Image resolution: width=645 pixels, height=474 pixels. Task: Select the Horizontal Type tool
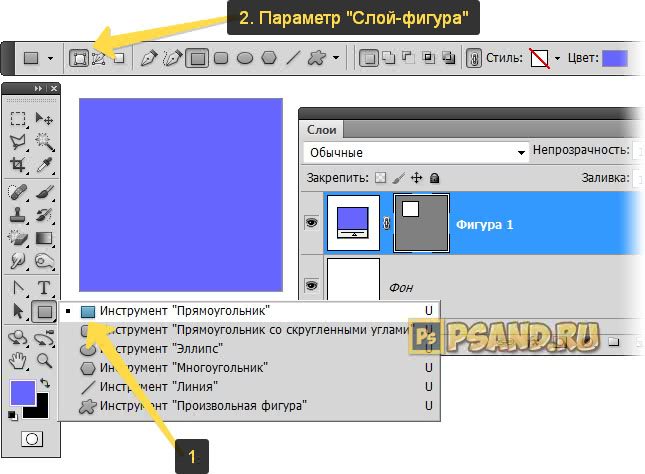(44, 289)
